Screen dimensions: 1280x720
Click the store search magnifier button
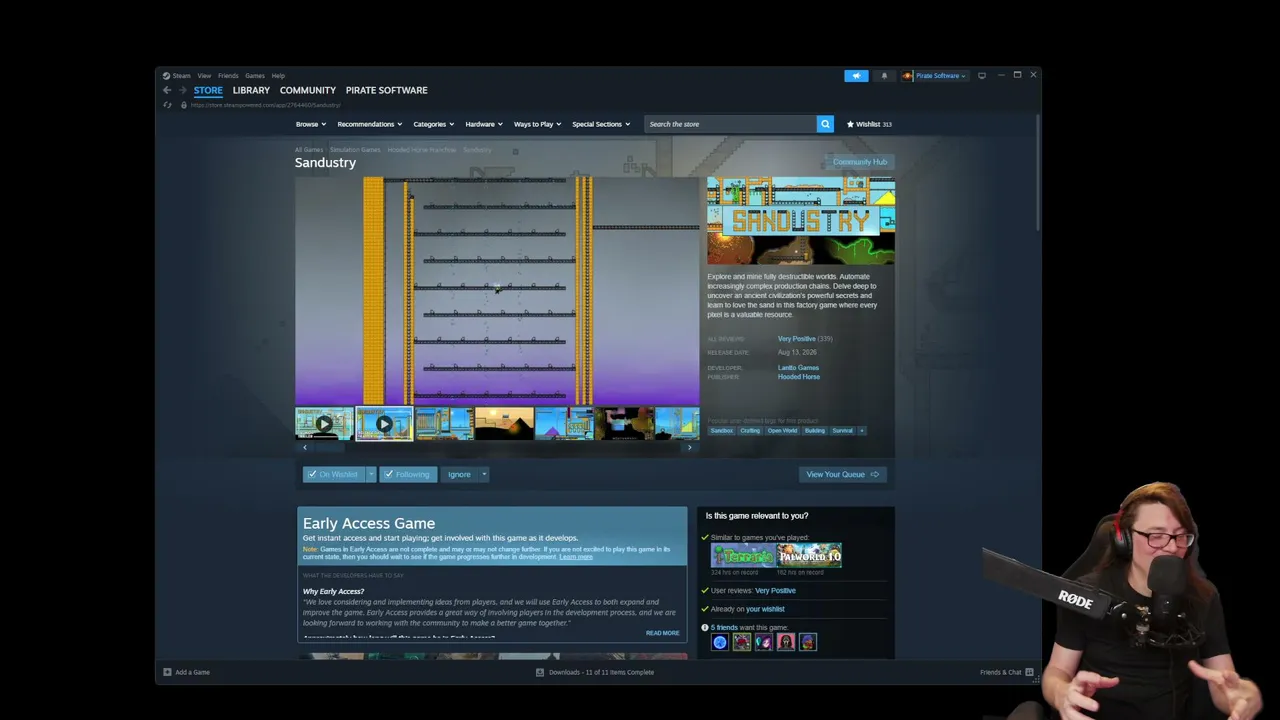(x=825, y=124)
